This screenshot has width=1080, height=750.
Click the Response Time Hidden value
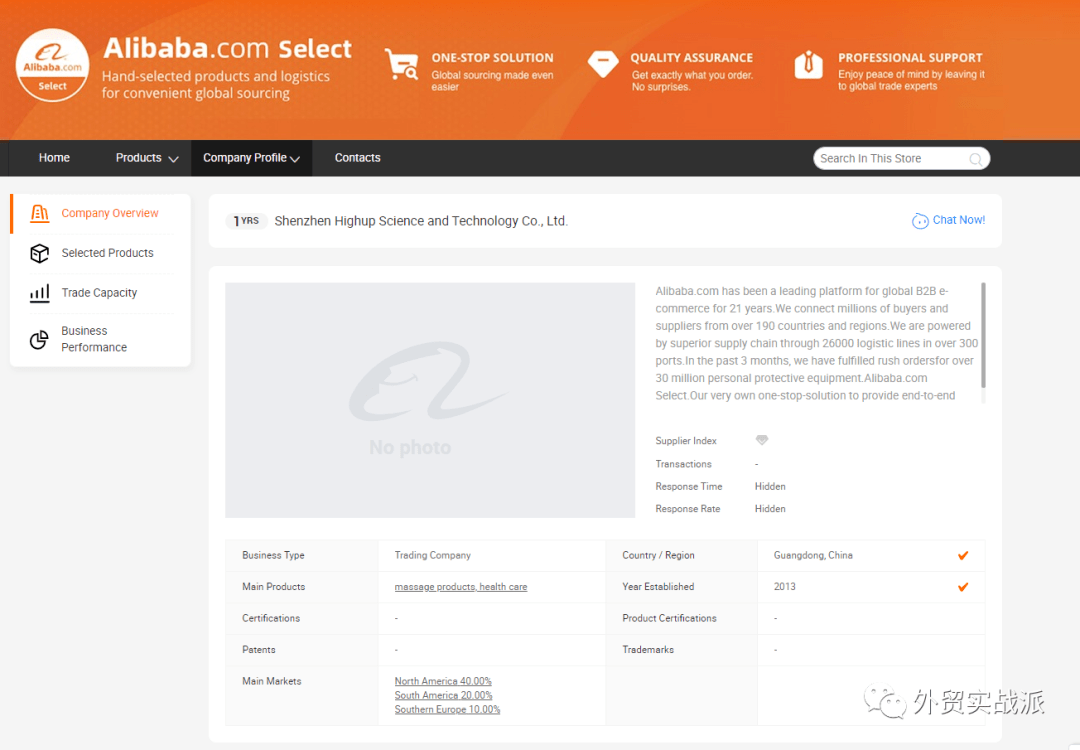pos(770,486)
